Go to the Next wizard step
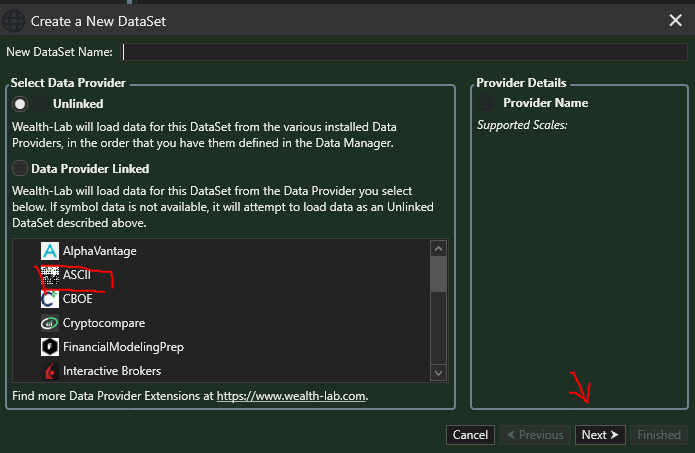The image size is (695, 453). point(600,435)
